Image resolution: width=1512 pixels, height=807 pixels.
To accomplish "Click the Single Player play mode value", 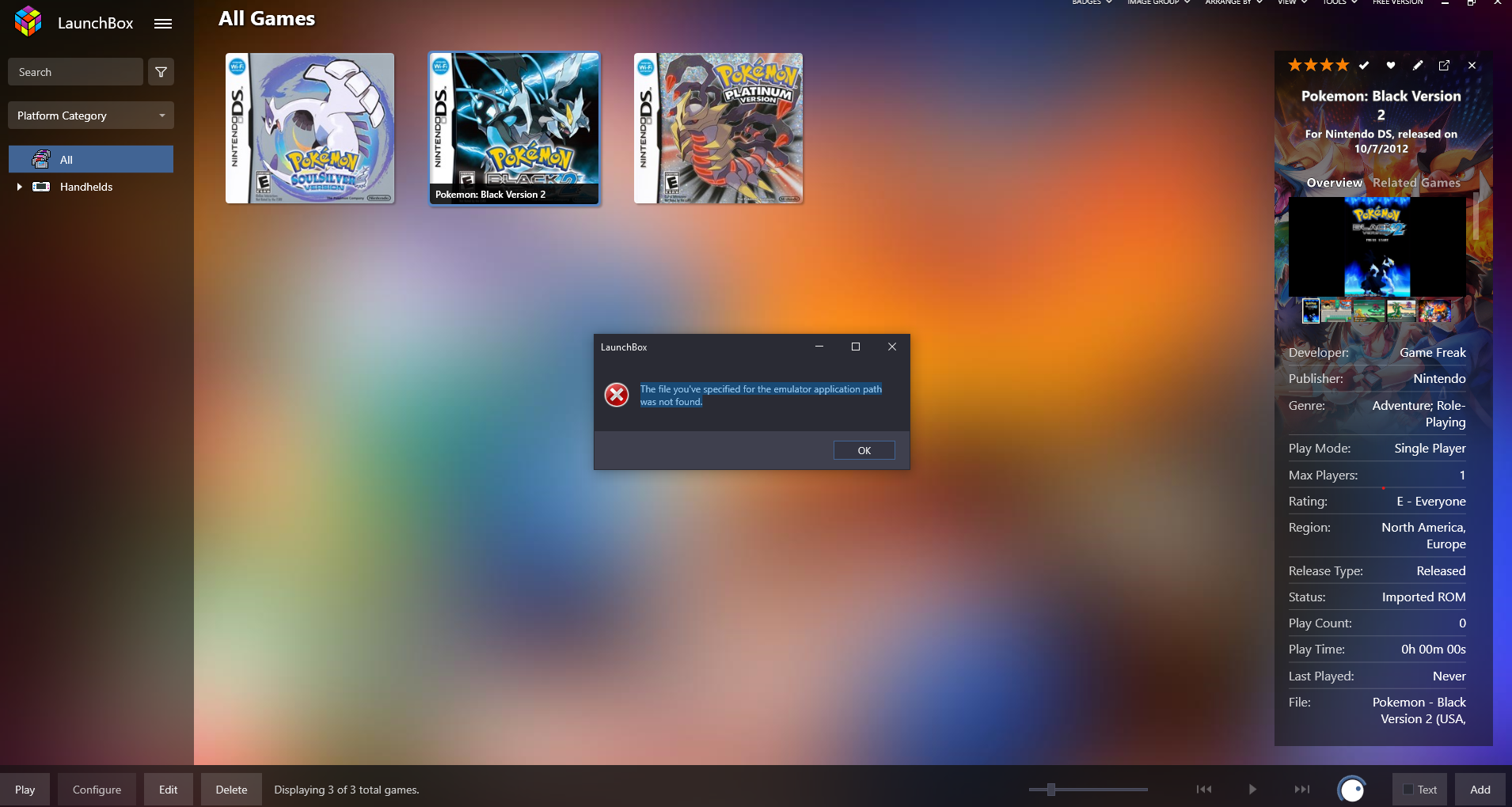I will (1430, 449).
